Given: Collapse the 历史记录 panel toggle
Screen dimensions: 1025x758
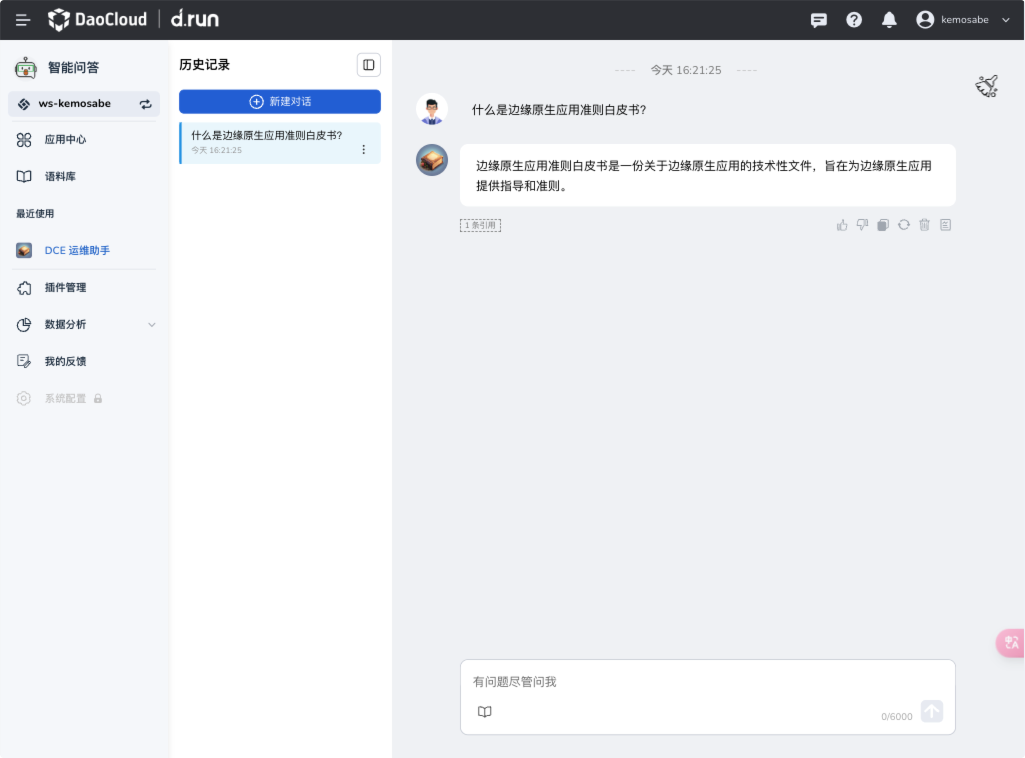Looking at the screenshot, I should click(369, 65).
